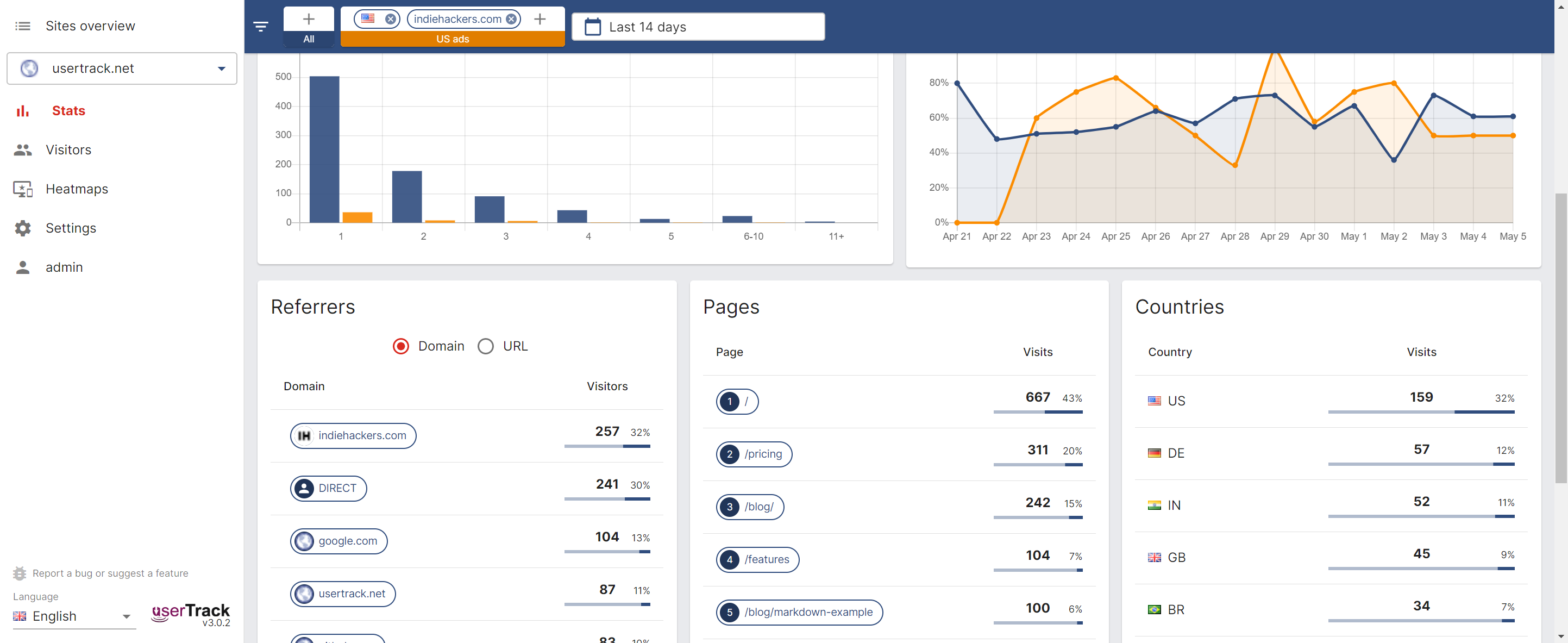Viewport: 1568px width, 643px height.
Task: Click the calendar icon
Action: coord(592,27)
